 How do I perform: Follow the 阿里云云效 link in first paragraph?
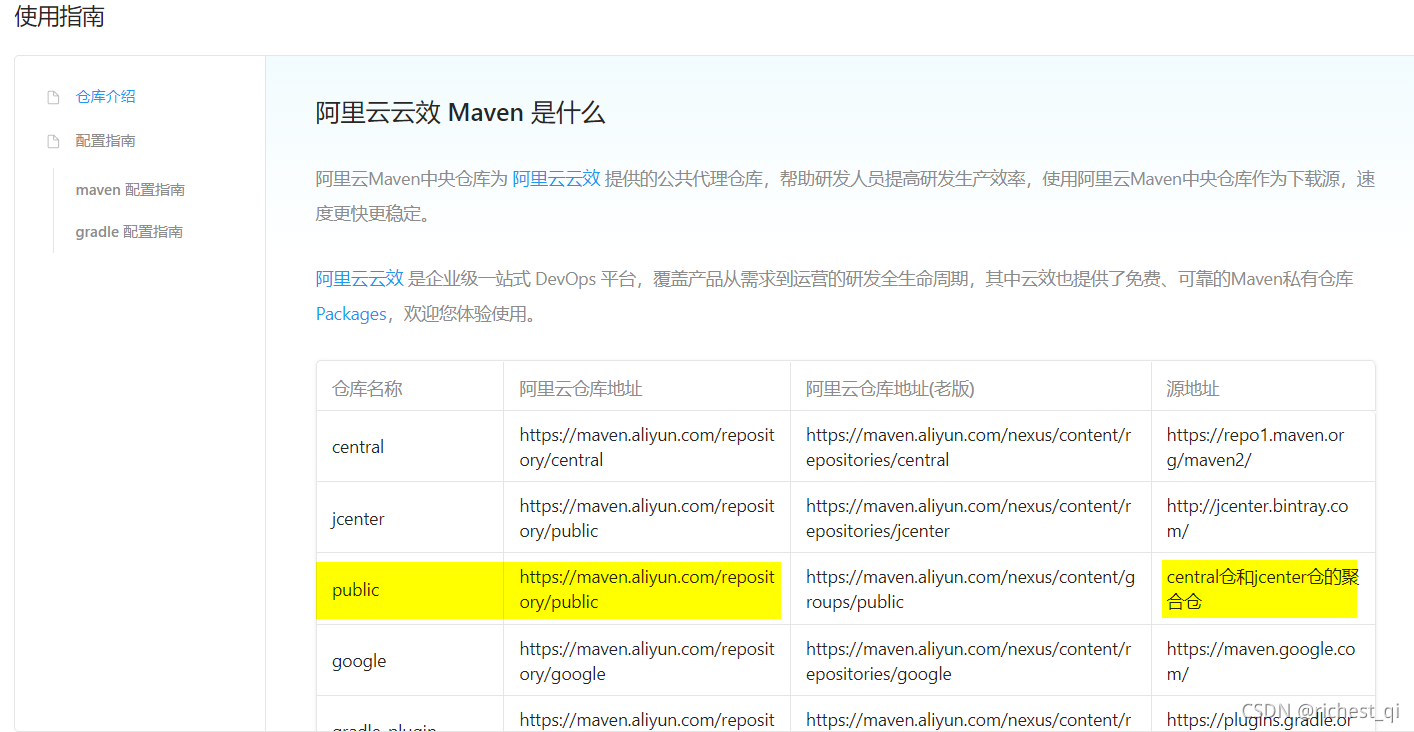click(x=556, y=179)
